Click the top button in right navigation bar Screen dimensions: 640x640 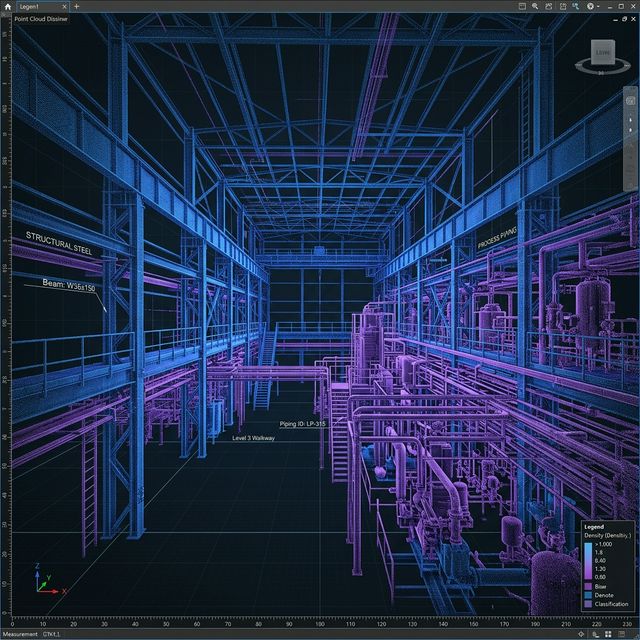pos(630,100)
